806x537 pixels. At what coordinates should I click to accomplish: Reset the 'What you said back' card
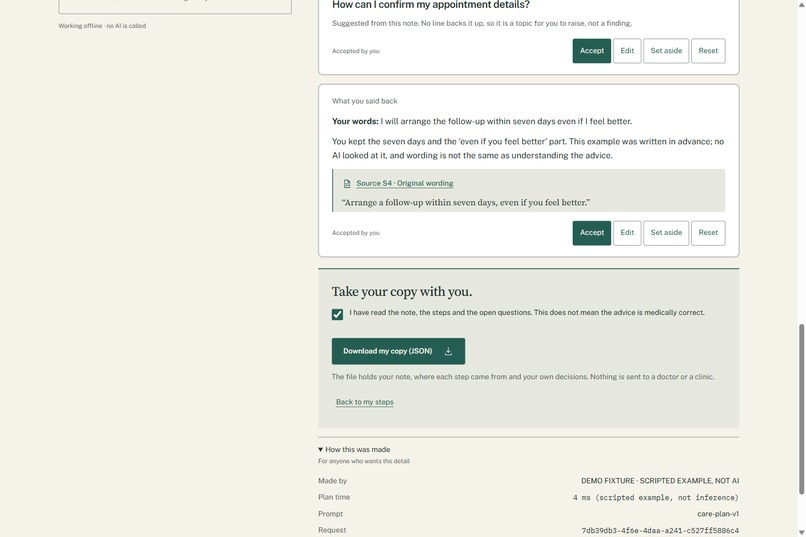coord(708,233)
